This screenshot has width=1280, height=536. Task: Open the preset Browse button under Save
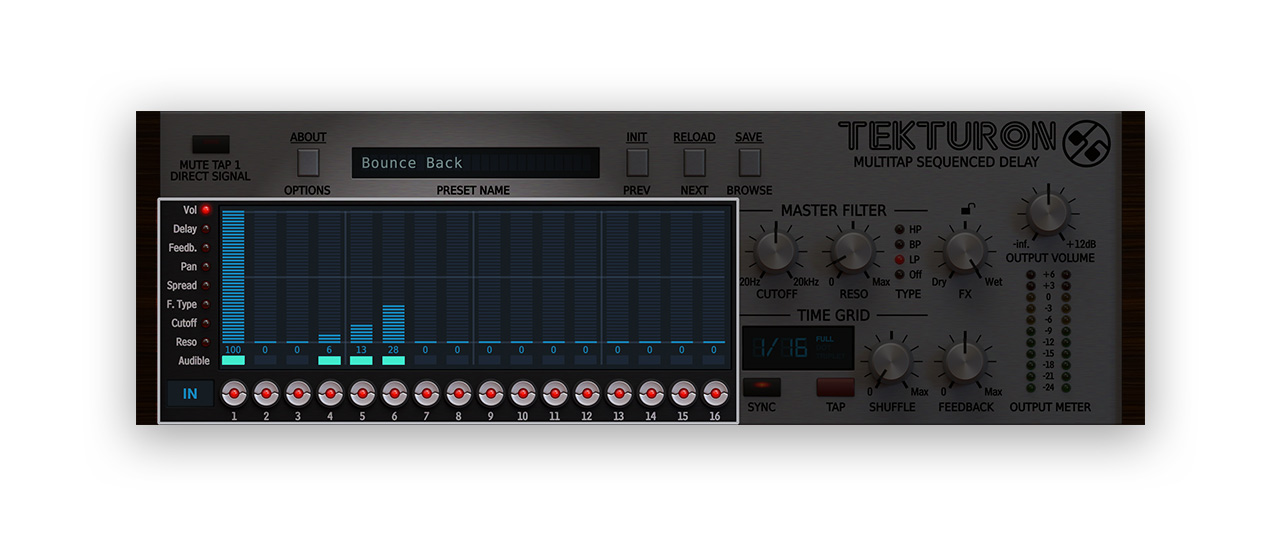coord(749,162)
